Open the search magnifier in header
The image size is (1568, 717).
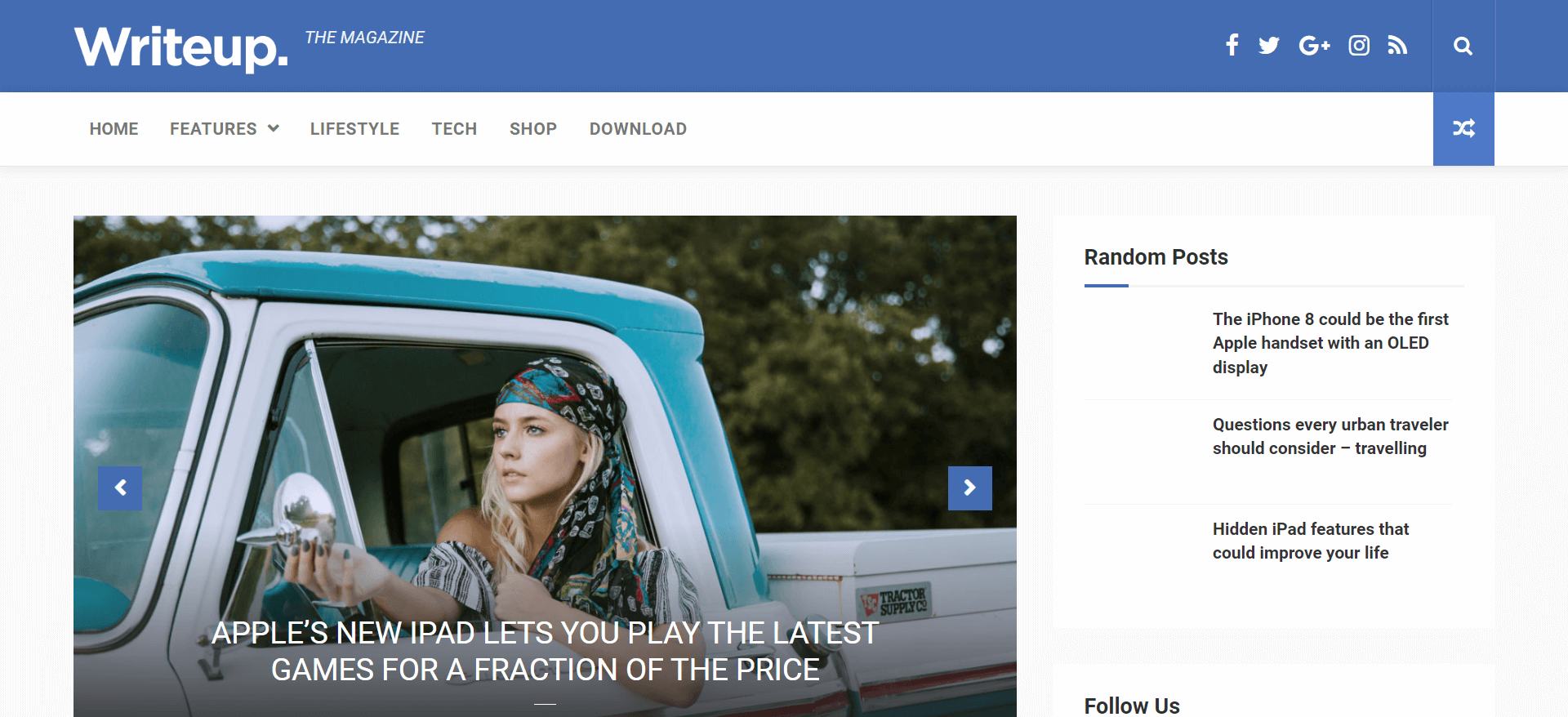[x=1463, y=47]
